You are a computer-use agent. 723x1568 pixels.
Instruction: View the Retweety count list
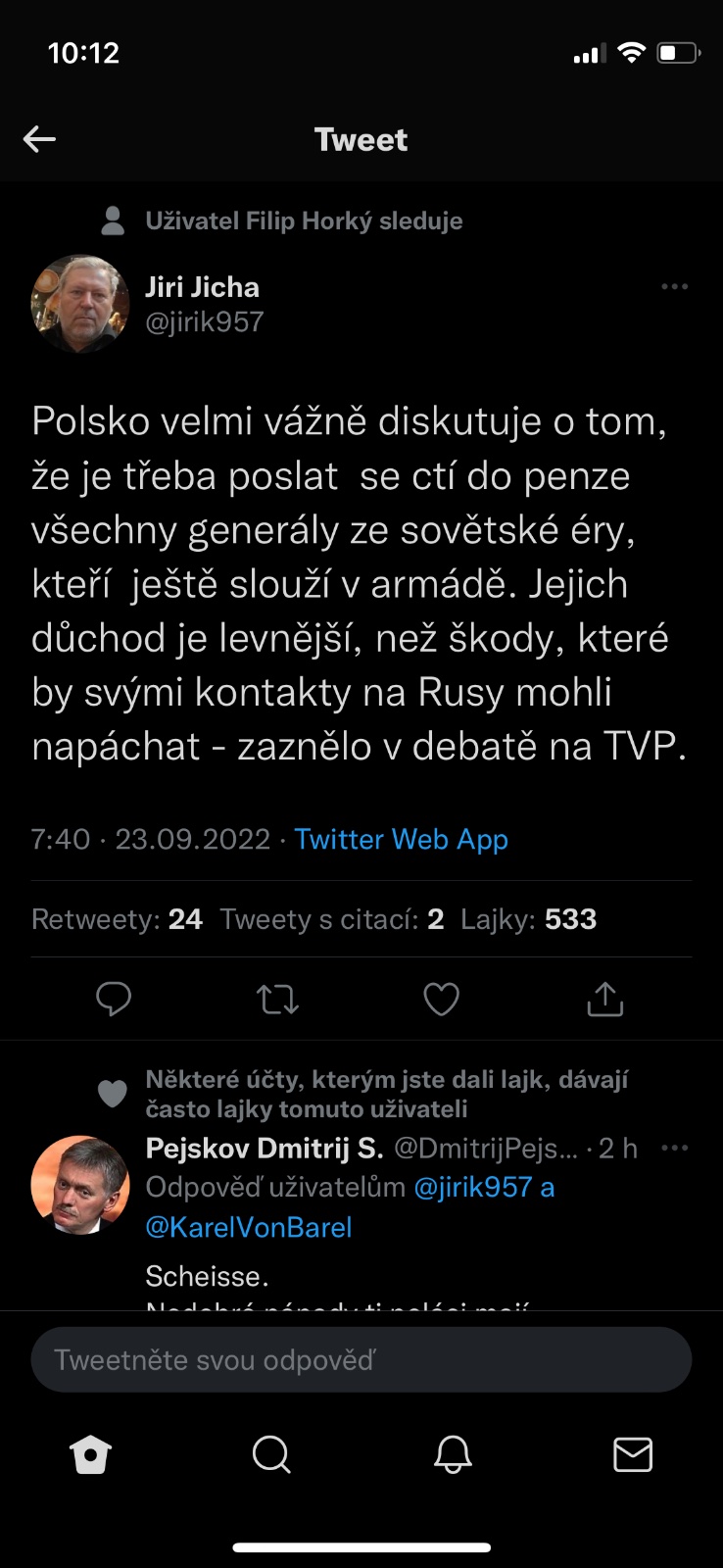[x=117, y=919]
